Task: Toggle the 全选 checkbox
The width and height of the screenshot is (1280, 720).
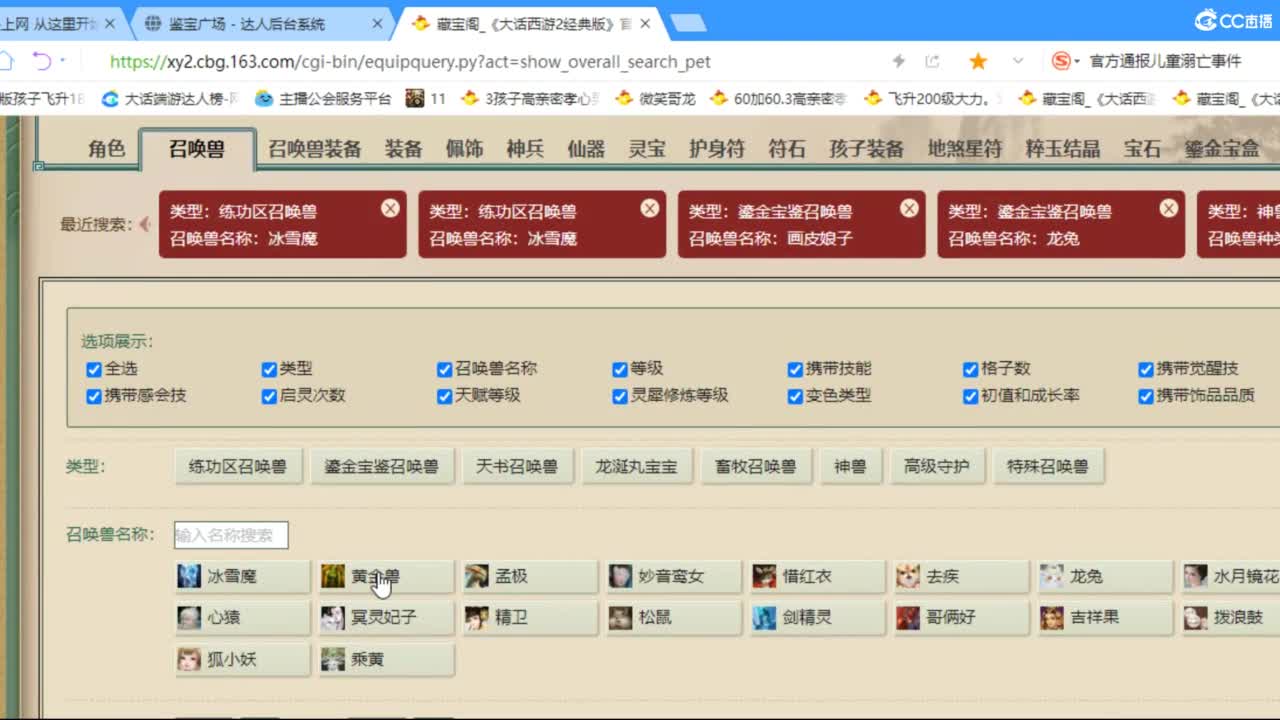Action: [94, 369]
